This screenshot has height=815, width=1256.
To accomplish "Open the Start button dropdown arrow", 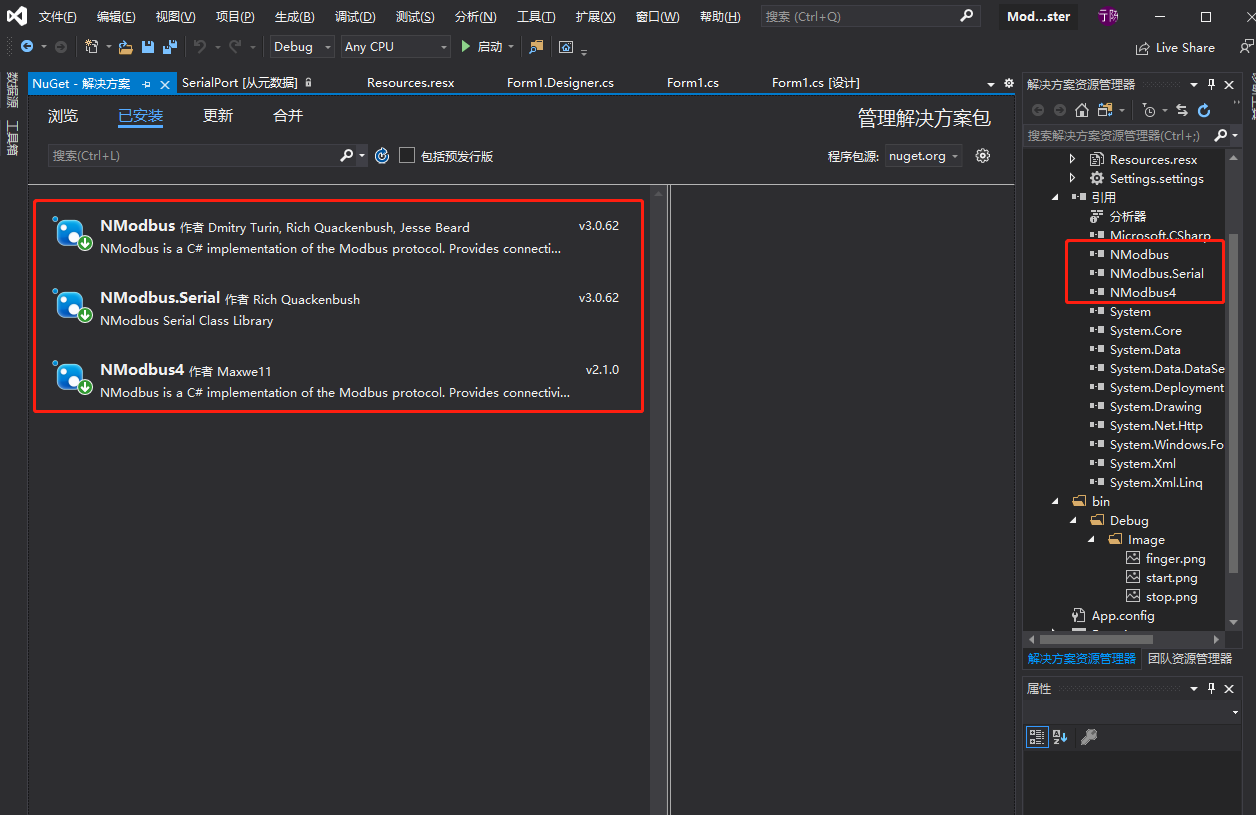I will coord(511,48).
